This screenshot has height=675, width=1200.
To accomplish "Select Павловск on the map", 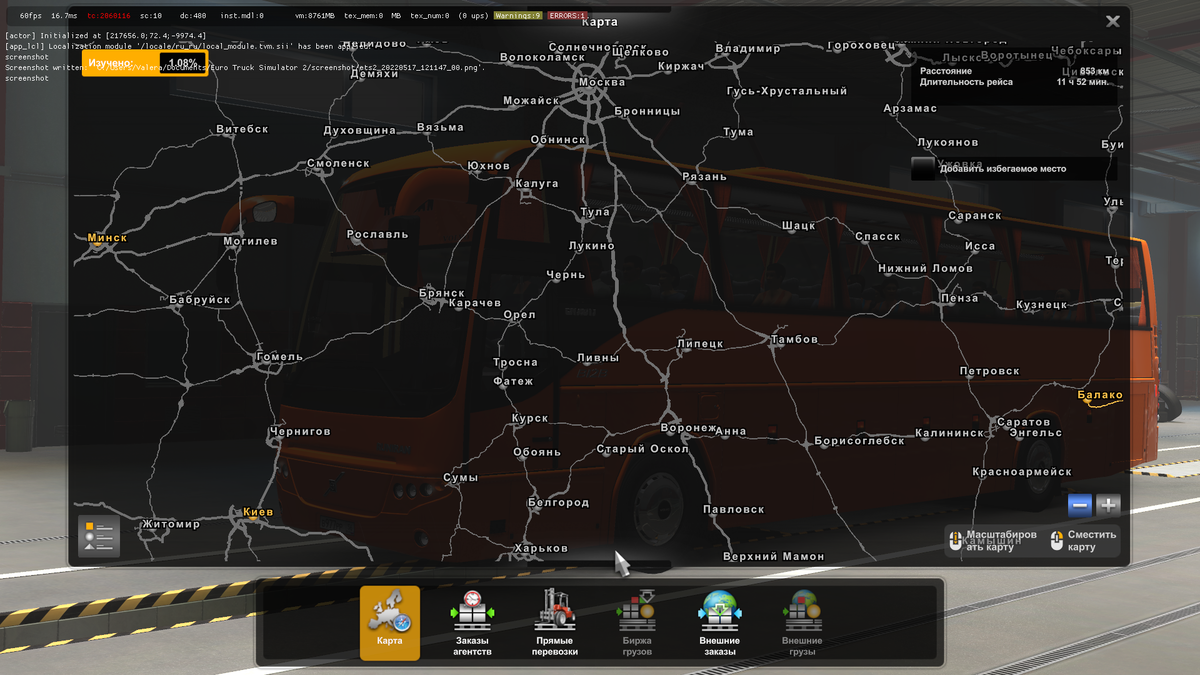I will (x=734, y=509).
